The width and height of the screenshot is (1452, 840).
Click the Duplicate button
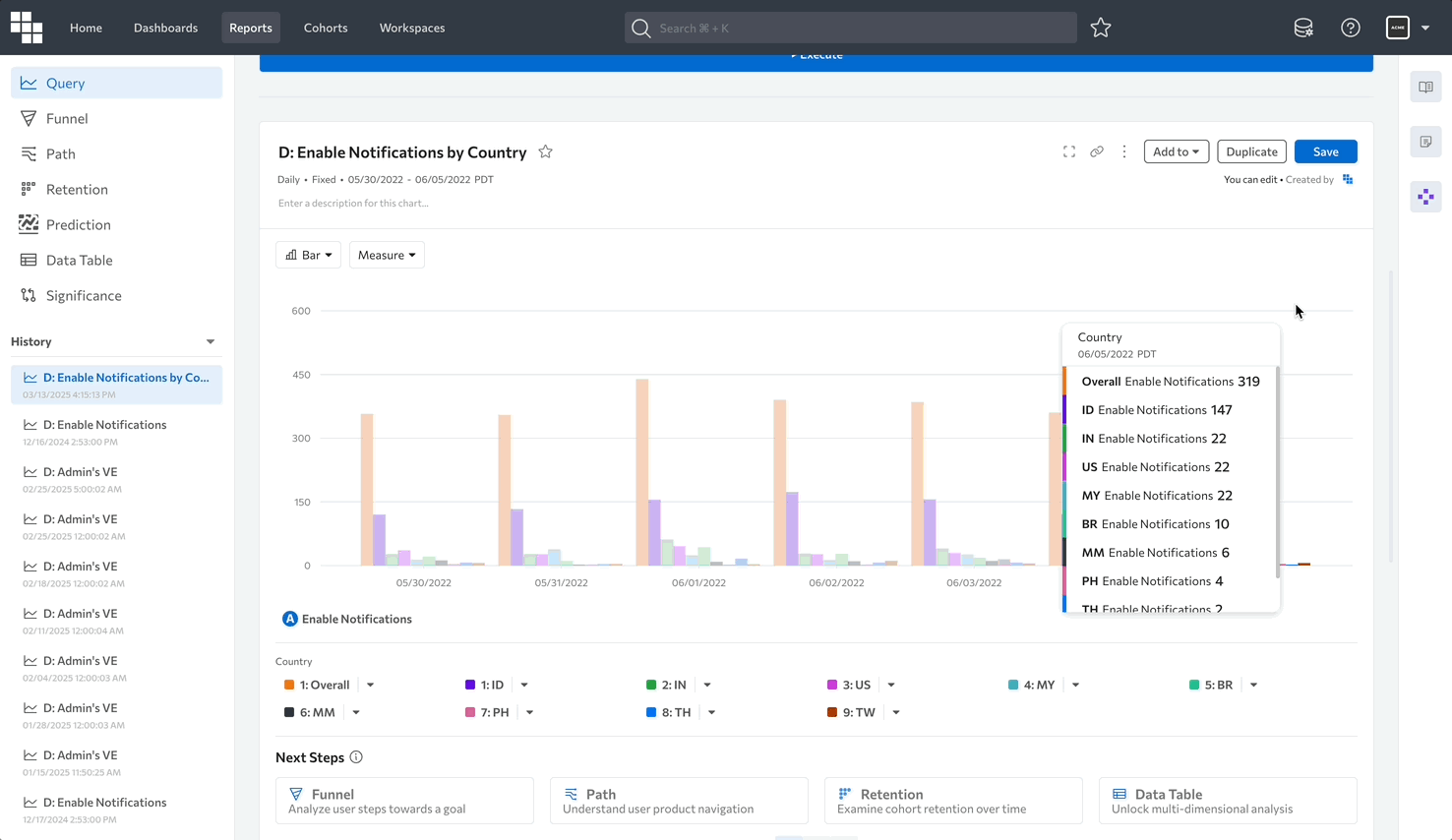pos(1251,151)
